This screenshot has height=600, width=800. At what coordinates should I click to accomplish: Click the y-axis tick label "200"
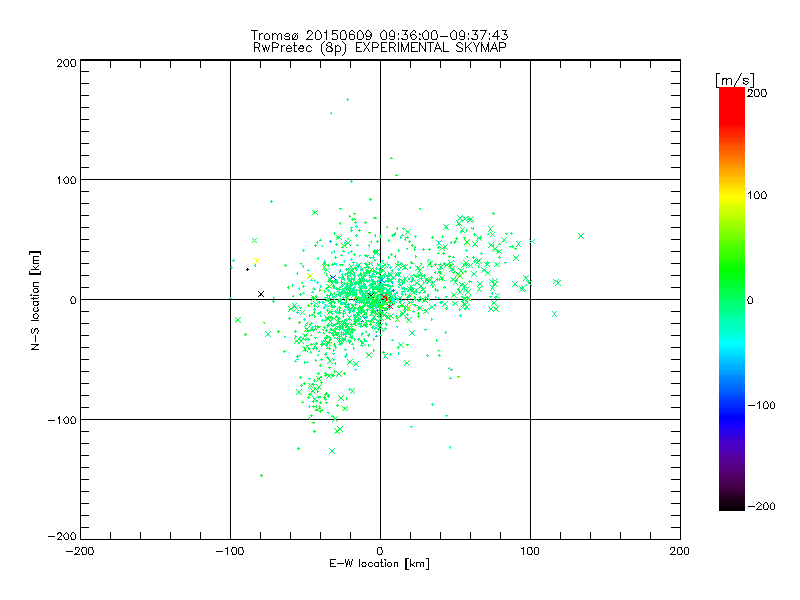click(x=66, y=63)
